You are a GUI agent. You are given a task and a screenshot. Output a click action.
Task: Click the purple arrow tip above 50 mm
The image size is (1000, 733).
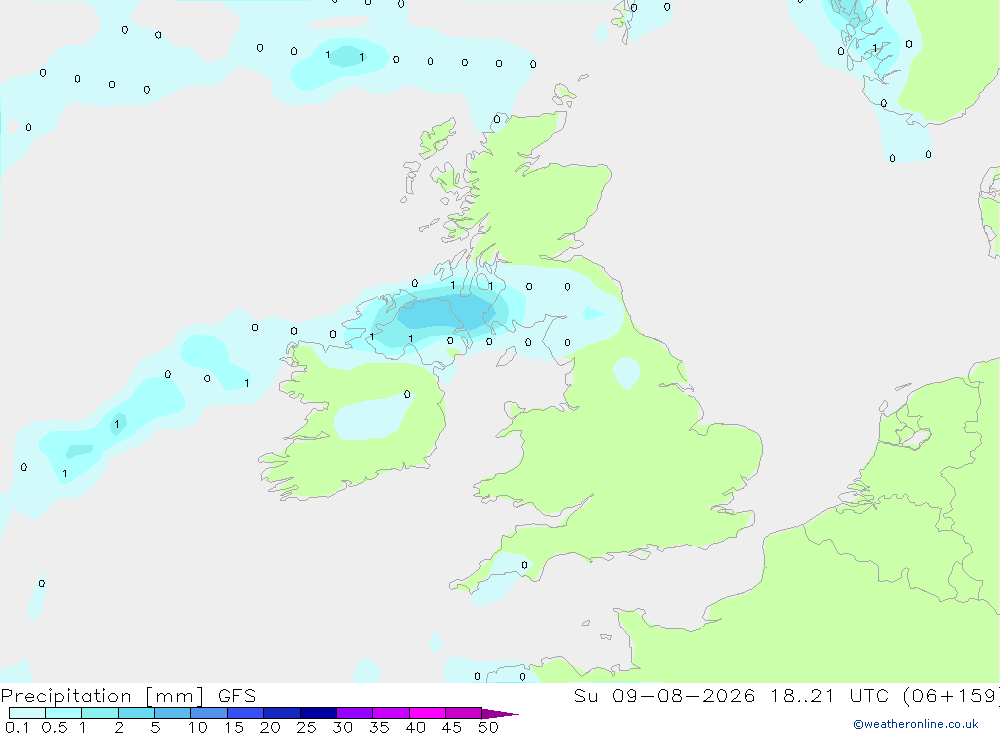point(500,713)
